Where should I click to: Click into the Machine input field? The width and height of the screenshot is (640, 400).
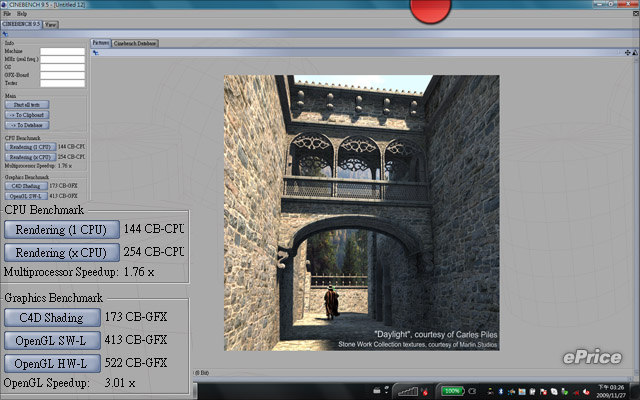pos(62,51)
